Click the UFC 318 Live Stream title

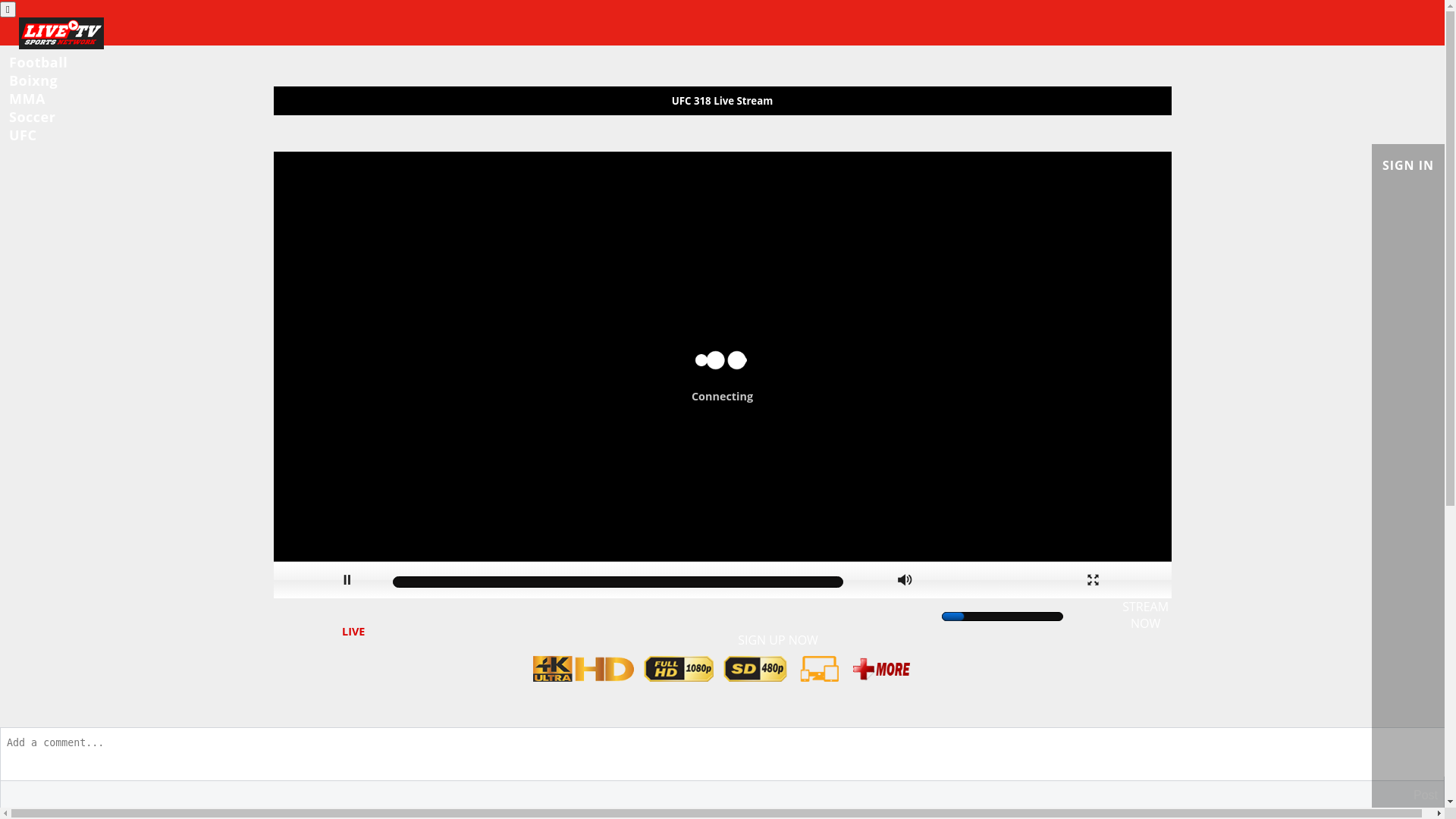[722, 101]
